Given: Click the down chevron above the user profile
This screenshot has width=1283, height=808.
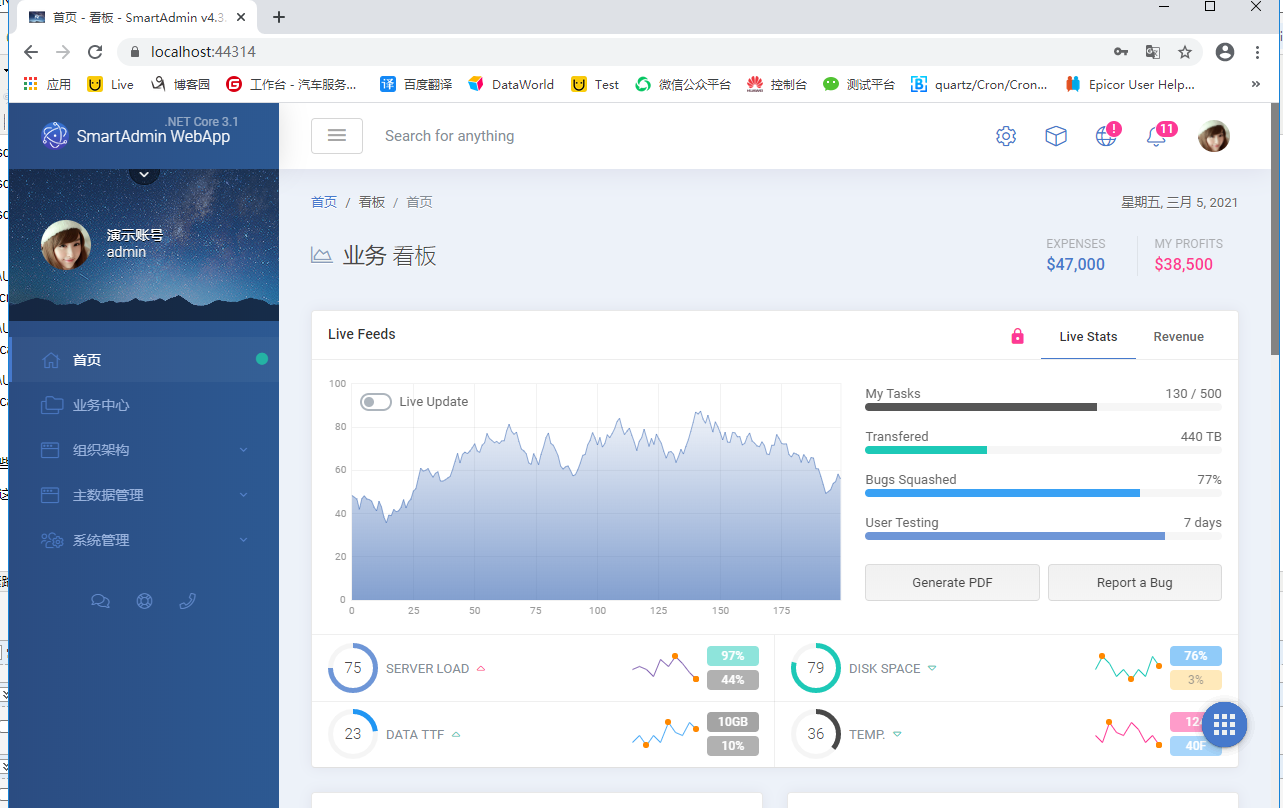Looking at the screenshot, I should pyautogui.click(x=144, y=173).
